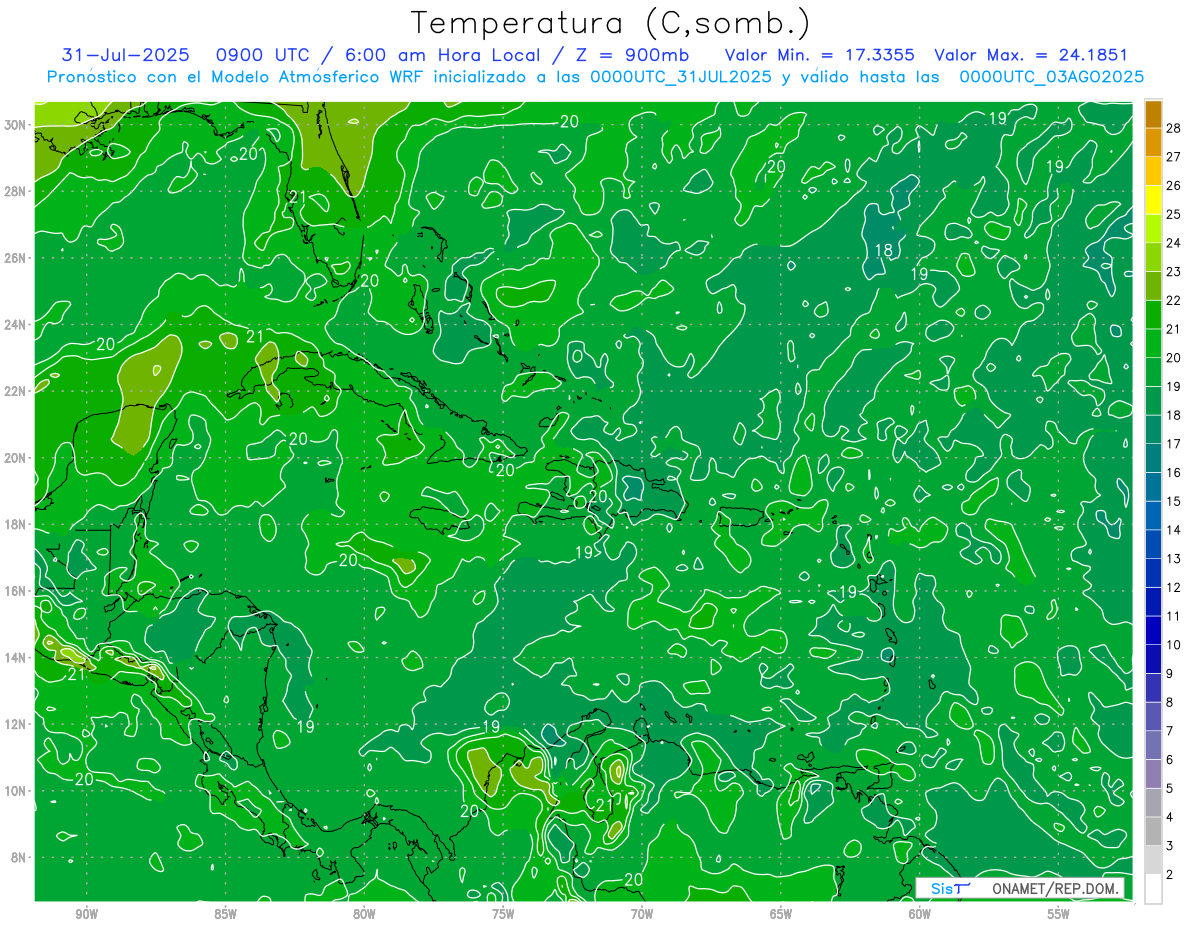Viewport: 1200px width, 927px height.
Task: Click the '75W' longitude axis label
Action: [503, 915]
